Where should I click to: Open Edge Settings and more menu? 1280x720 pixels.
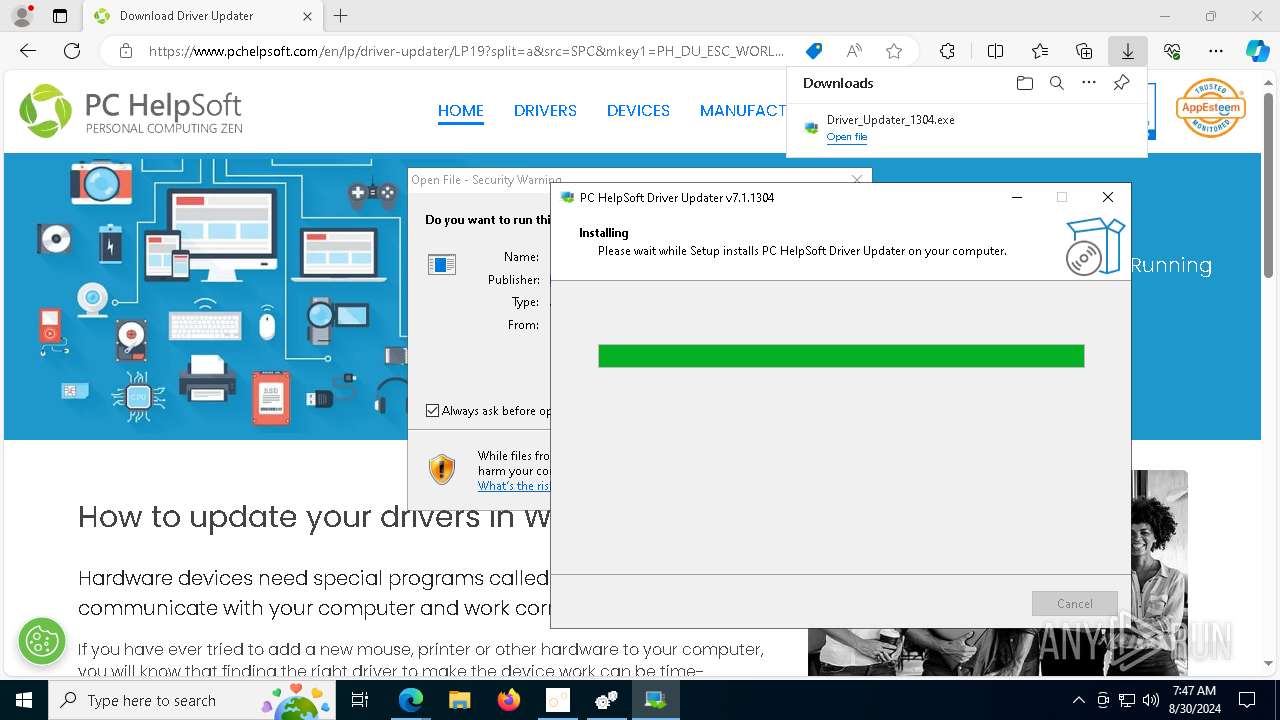tap(1216, 51)
